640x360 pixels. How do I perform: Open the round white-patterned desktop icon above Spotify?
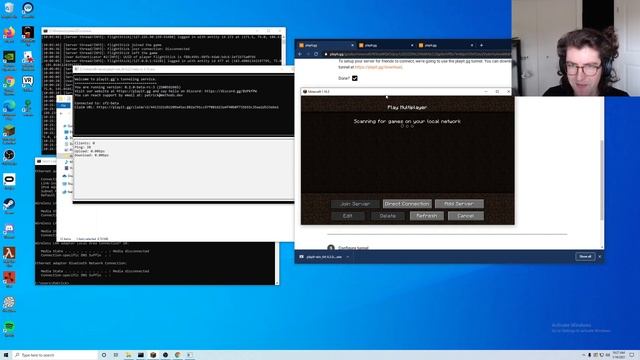9,304
